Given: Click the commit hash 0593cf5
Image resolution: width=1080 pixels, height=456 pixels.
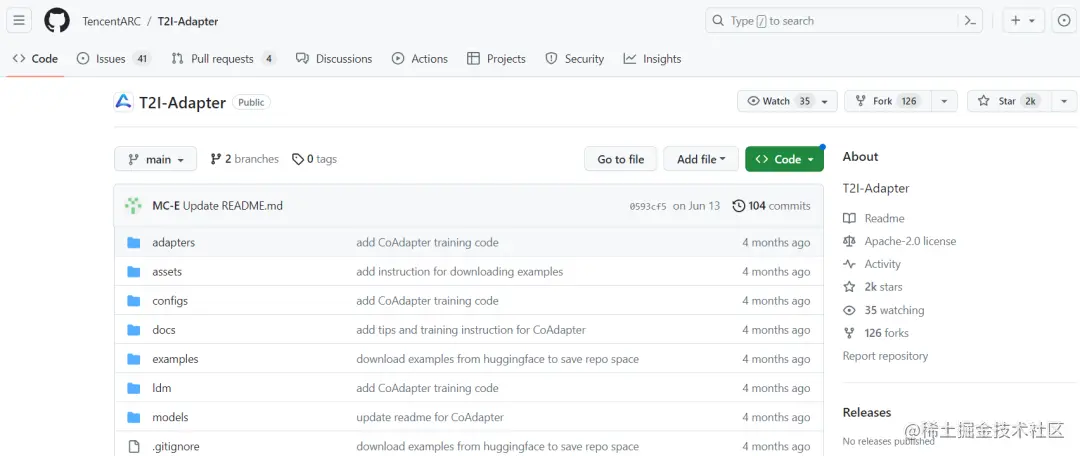Looking at the screenshot, I should pos(648,206).
